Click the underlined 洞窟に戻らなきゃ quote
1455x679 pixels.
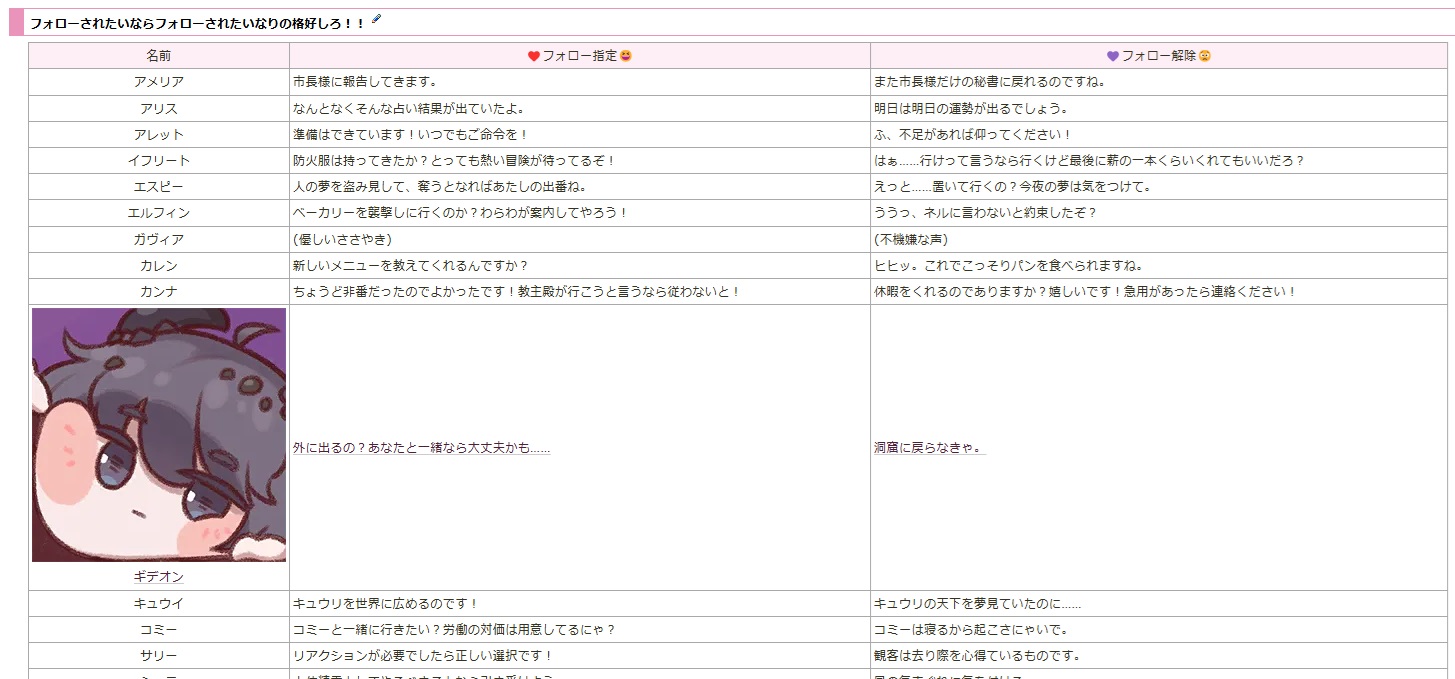pyautogui.click(x=929, y=448)
